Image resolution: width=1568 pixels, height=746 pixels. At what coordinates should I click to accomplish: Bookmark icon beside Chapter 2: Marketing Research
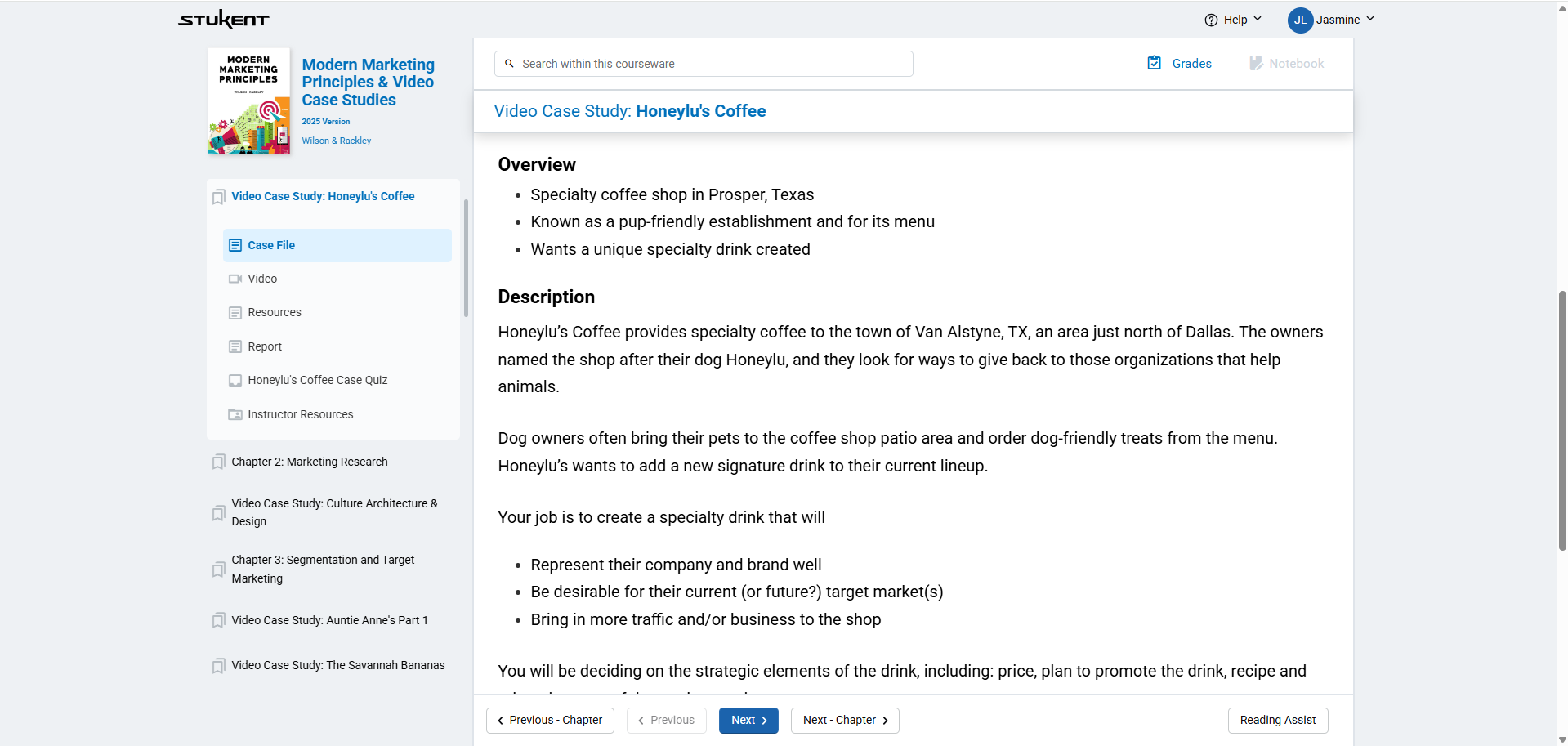tap(218, 462)
